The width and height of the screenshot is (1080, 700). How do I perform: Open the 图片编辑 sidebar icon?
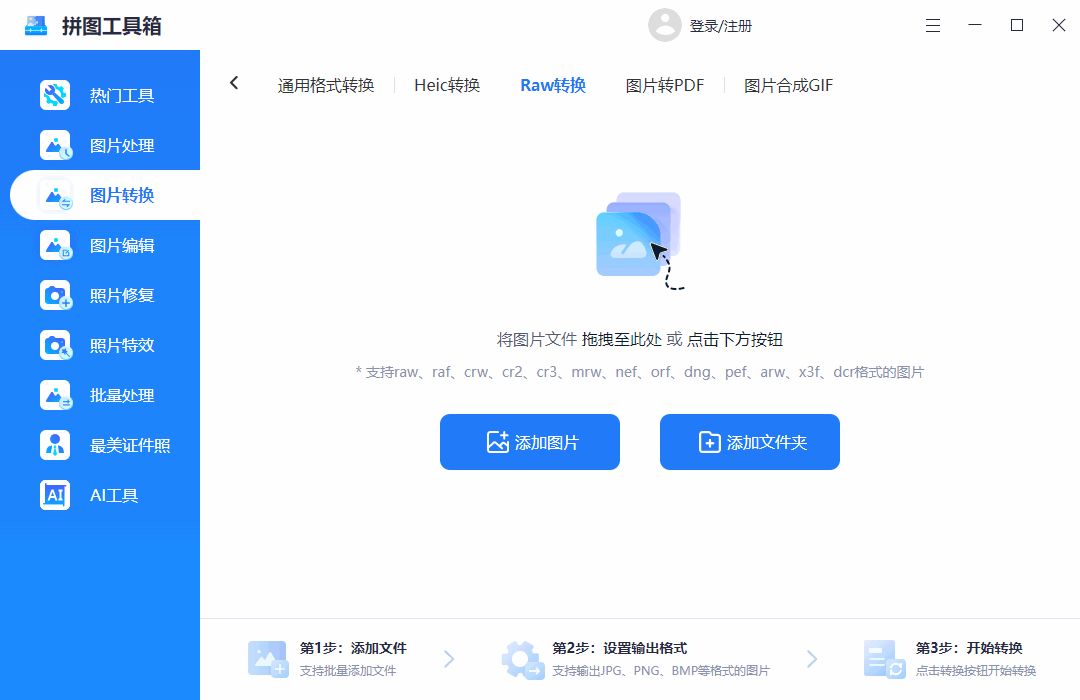click(x=55, y=245)
